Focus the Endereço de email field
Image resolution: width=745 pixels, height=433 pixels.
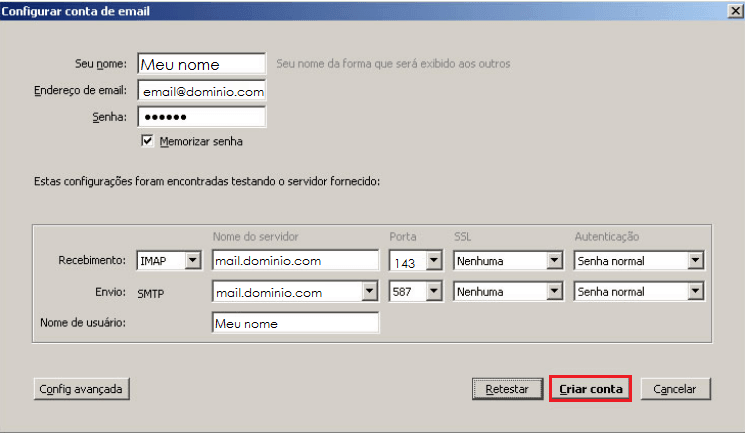(x=201, y=91)
